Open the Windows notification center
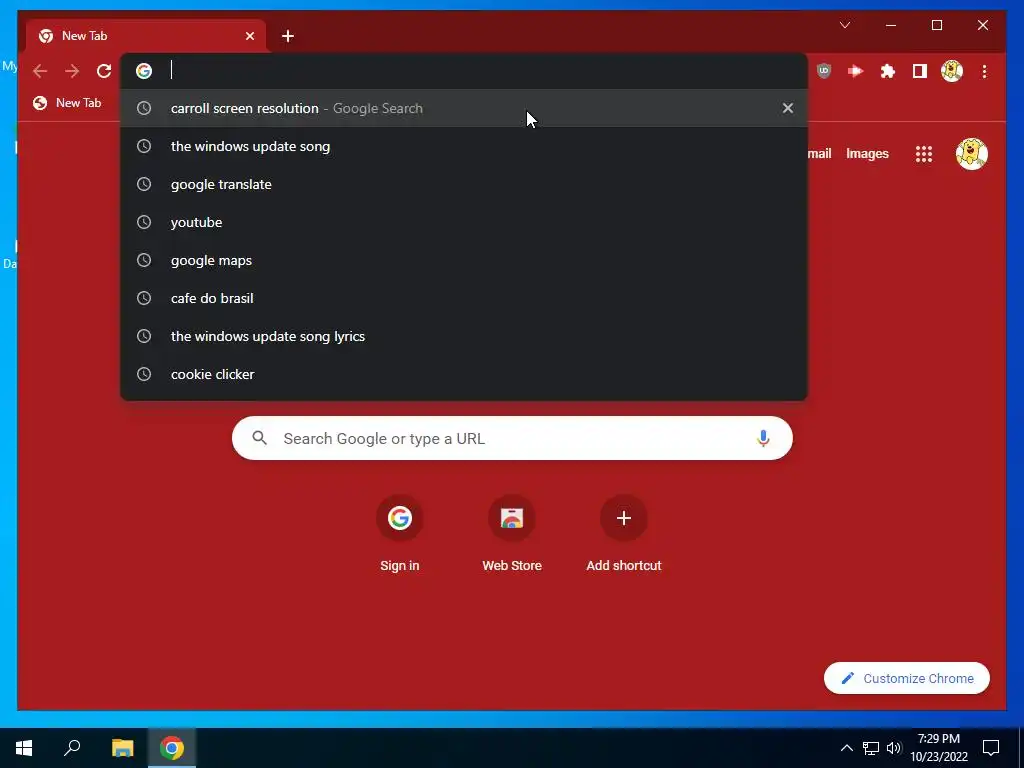The image size is (1024, 768). click(x=991, y=748)
